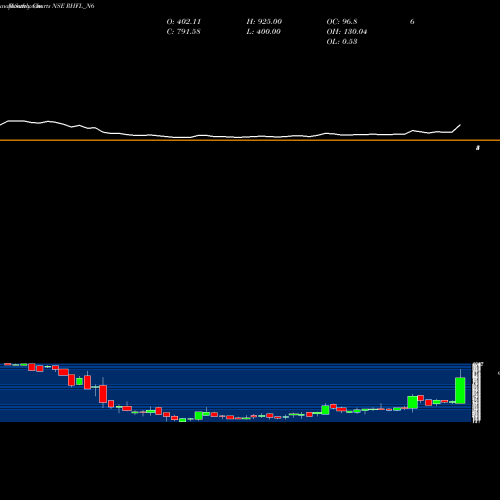
Task: Click the 'L: 400.00' low value
Action: (263, 32)
